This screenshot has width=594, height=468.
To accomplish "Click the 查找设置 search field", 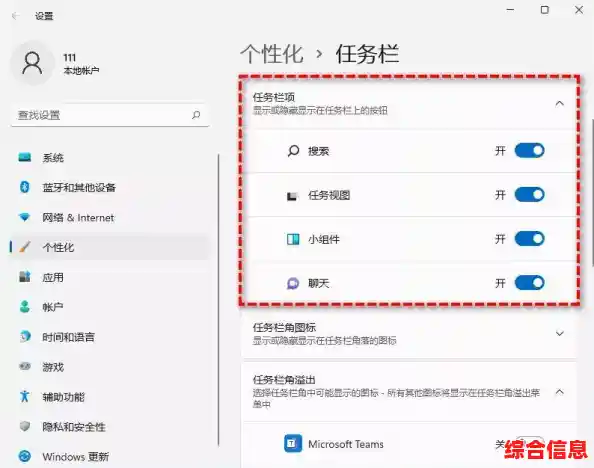I will (110, 115).
